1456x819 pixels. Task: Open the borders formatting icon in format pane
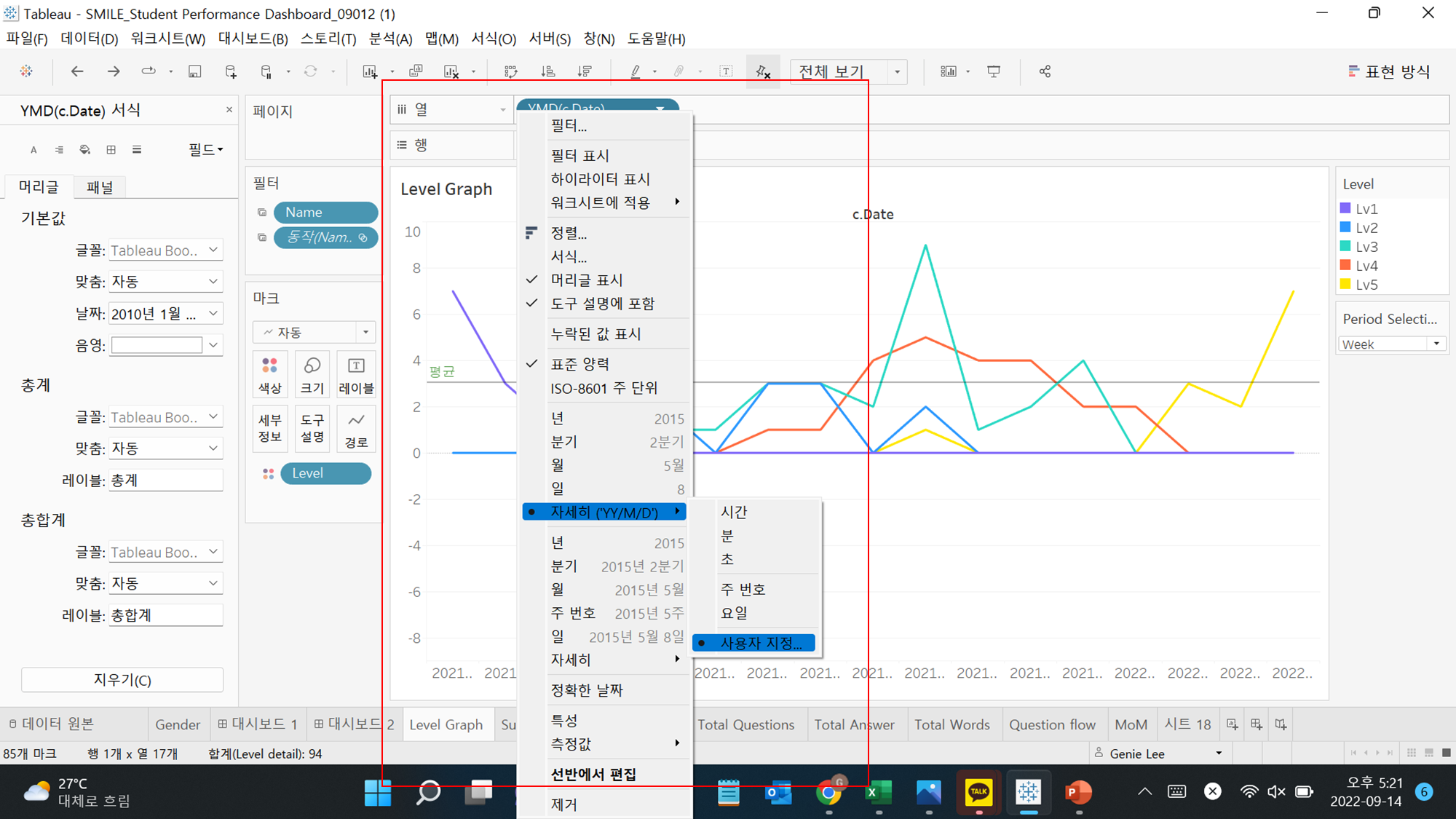(x=111, y=150)
